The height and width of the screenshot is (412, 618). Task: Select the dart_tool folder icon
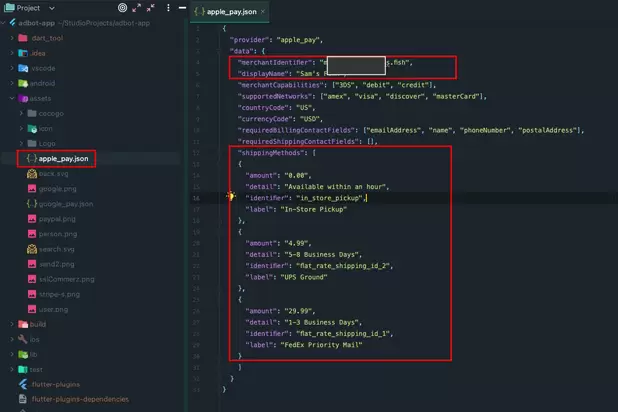point(23,38)
